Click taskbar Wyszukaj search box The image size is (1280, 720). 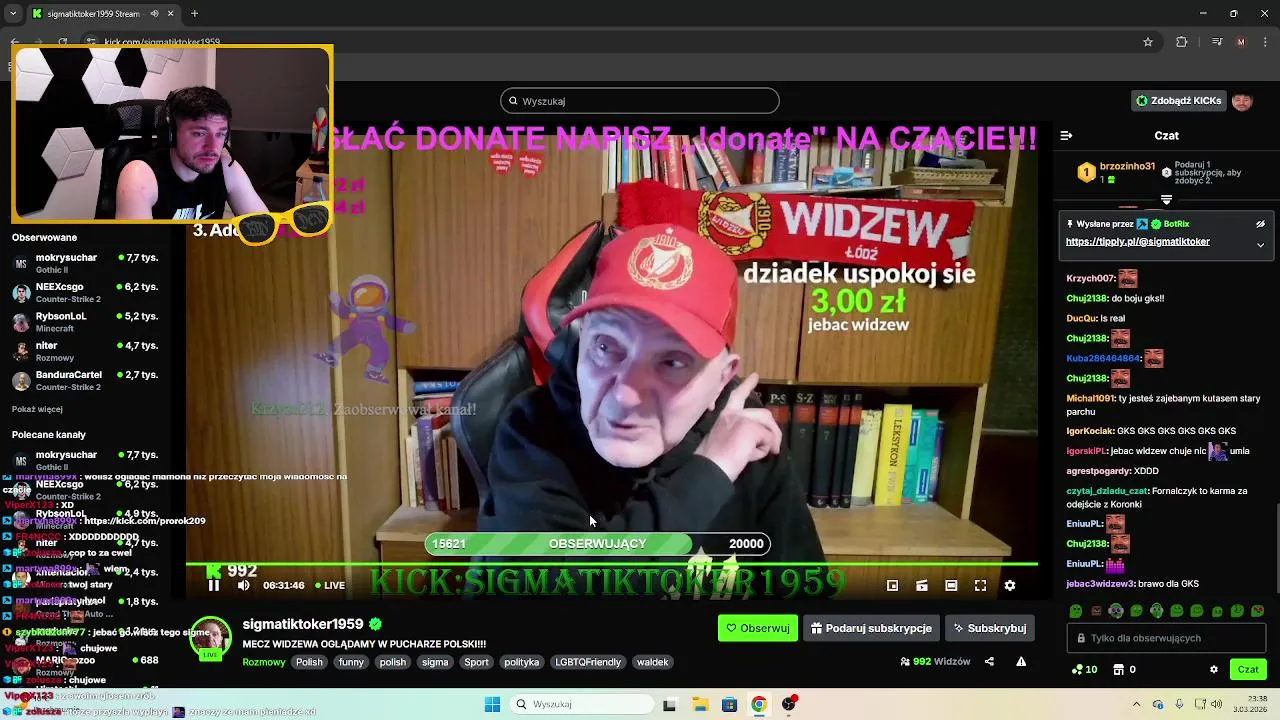click(582, 705)
